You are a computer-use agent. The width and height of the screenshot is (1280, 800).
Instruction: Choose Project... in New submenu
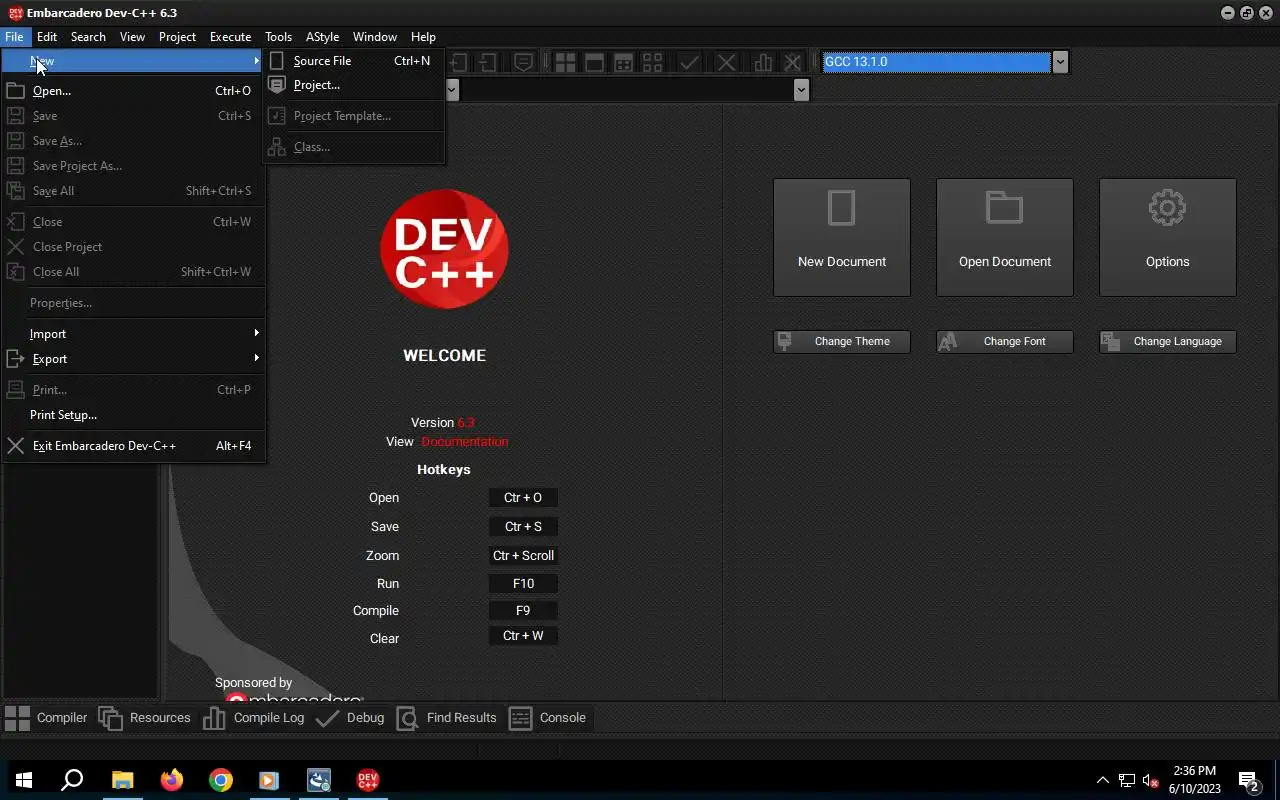point(354,85)
